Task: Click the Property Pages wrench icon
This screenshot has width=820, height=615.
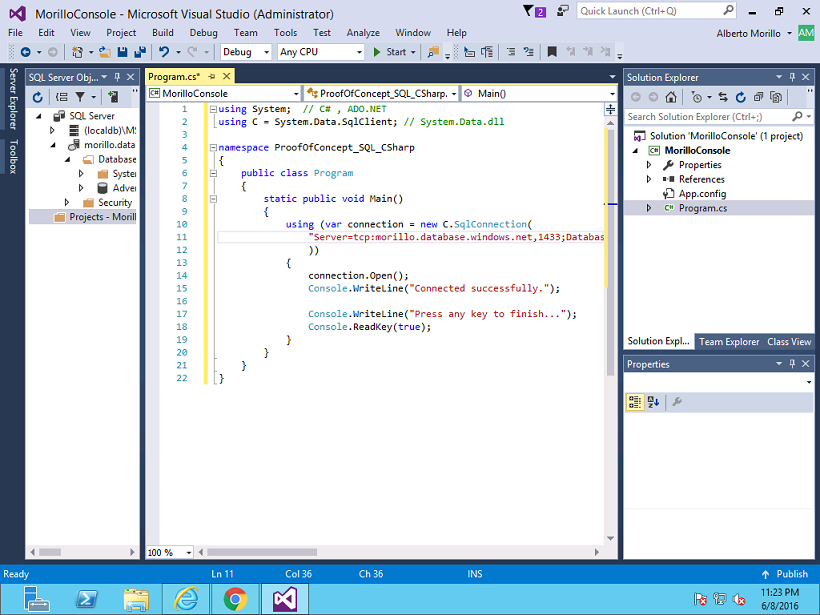Action: (677, 402)
